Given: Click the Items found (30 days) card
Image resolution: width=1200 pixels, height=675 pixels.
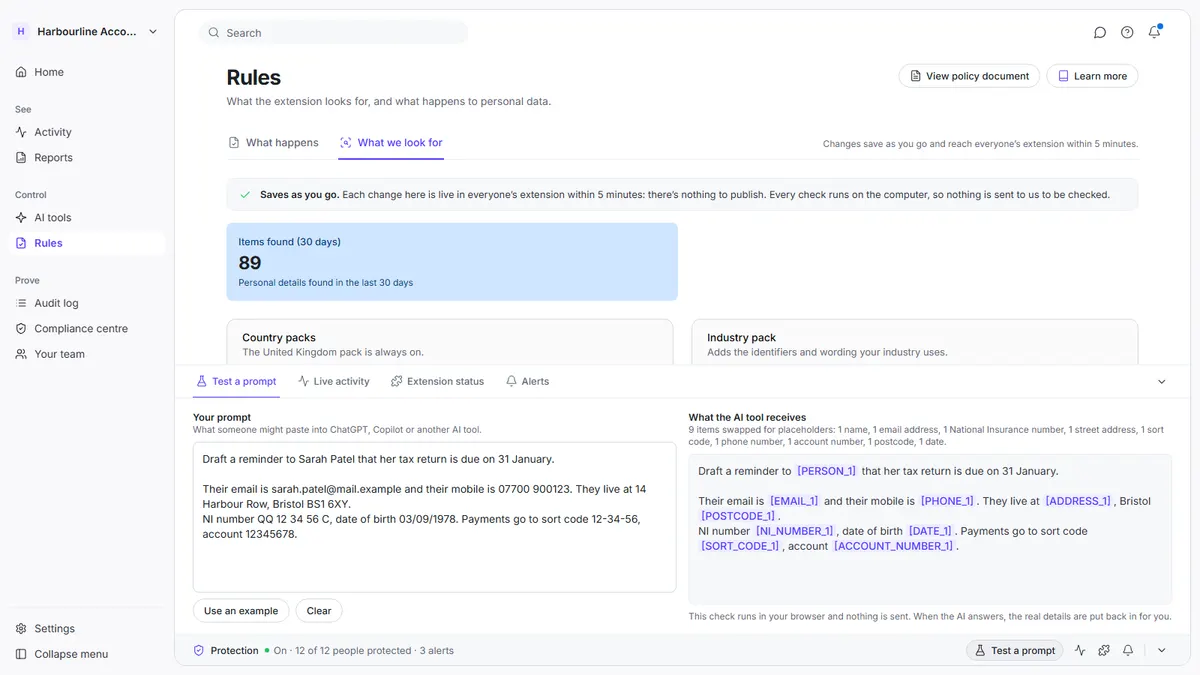Looking at the screenshot, I should click(x=452, y=262).
